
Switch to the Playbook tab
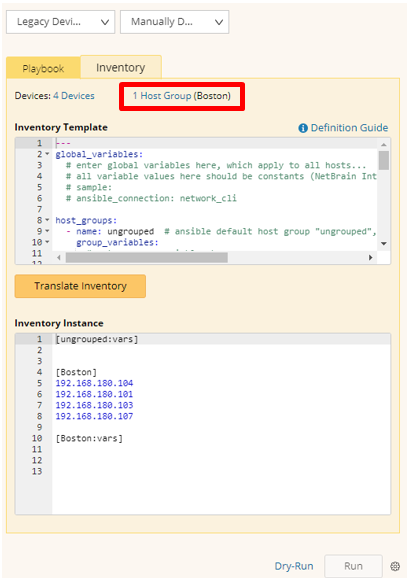click(43, 68)
